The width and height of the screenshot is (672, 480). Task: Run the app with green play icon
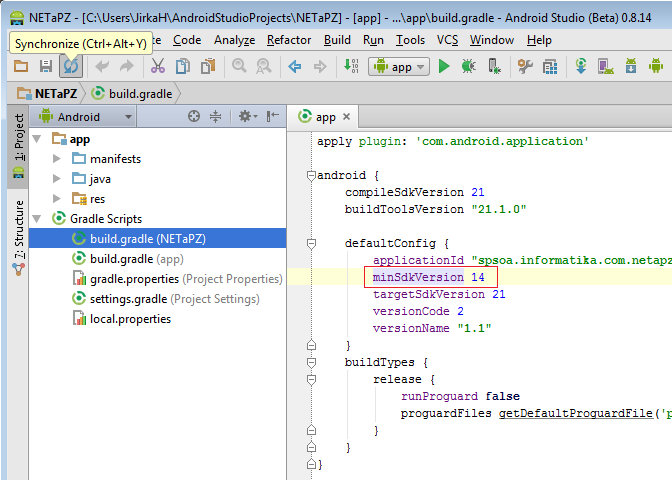(x=444, y=66)
